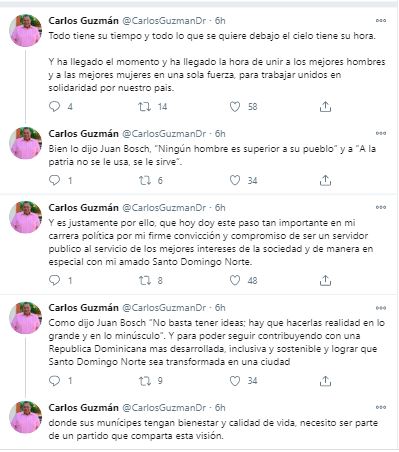Reply to the 'Bien lo dijo Juan Bosch' tweet
The height and width of the screenshot is (452, 399).
pyautogui.click(x=54, y=180)
